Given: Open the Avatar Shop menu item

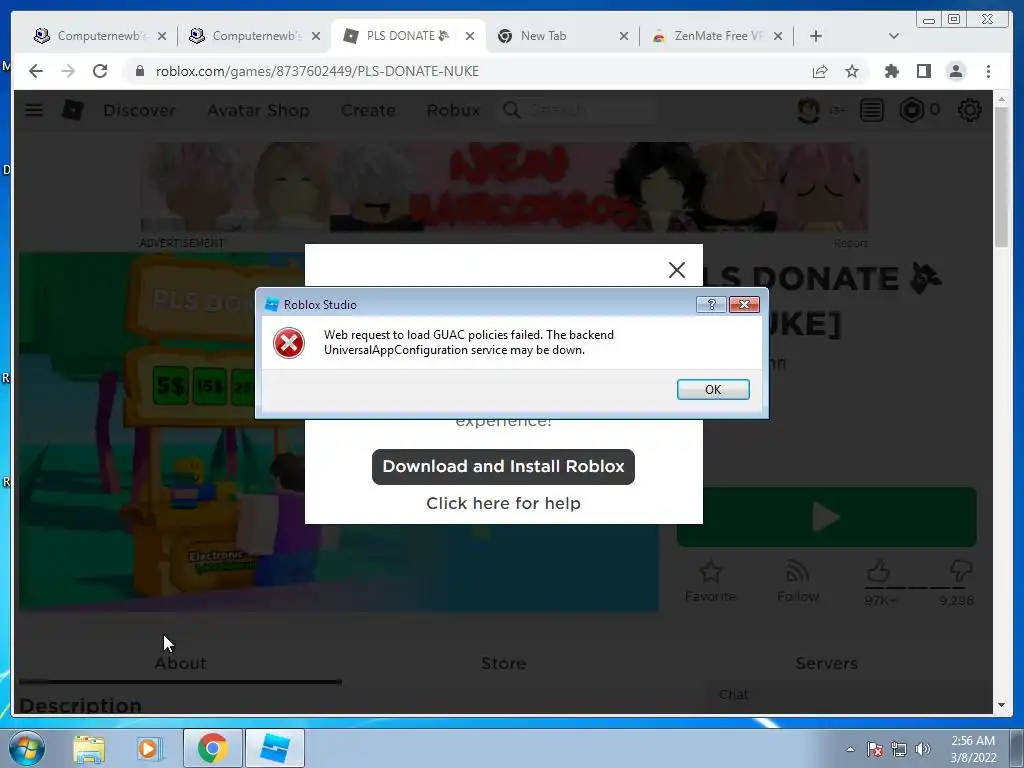Looking at the screenshot, I should [x=258, y=110].
